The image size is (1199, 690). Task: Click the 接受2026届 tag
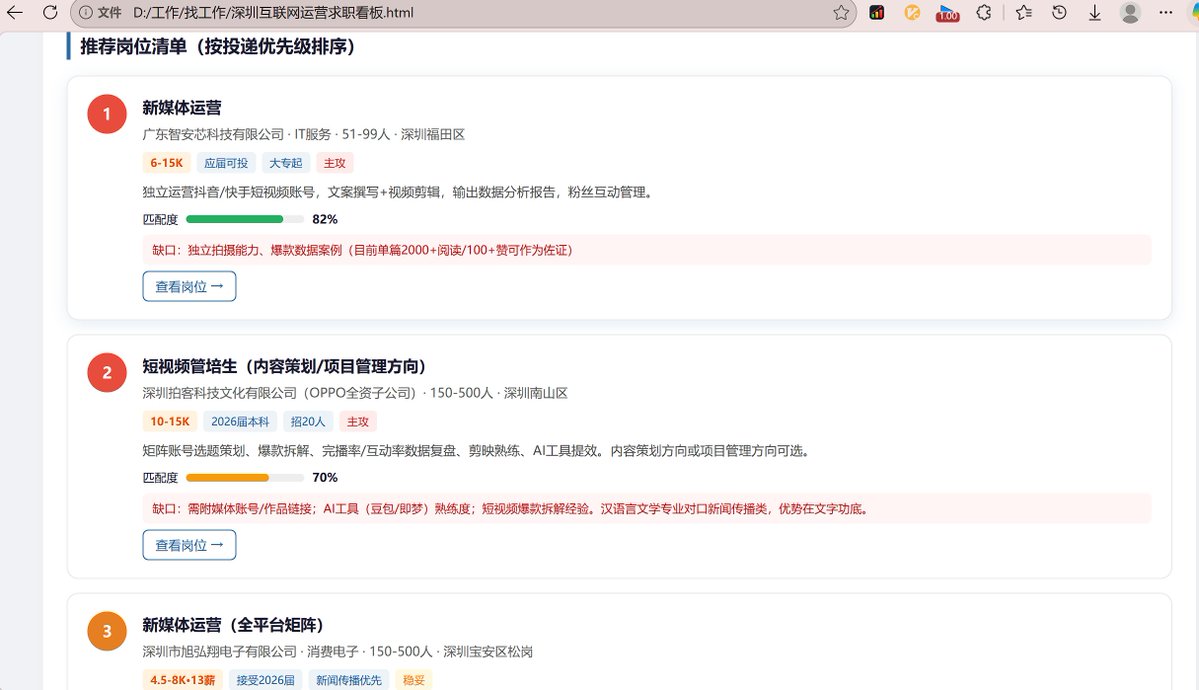pos(265,680)
